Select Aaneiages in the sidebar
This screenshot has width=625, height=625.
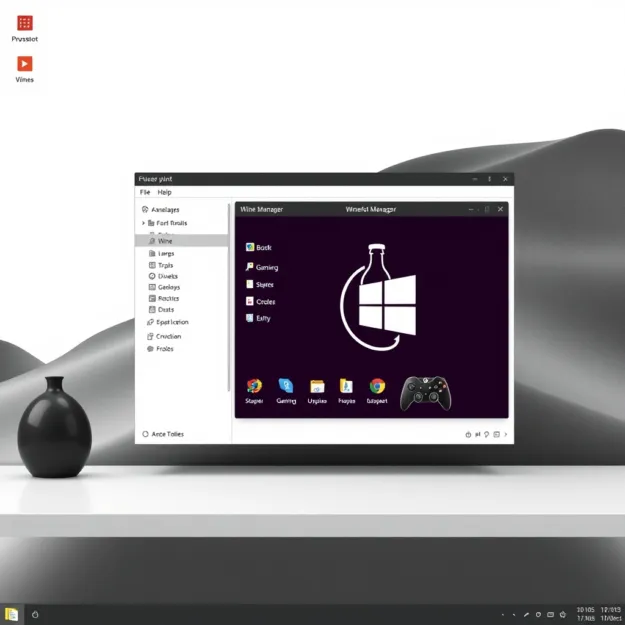161,209
